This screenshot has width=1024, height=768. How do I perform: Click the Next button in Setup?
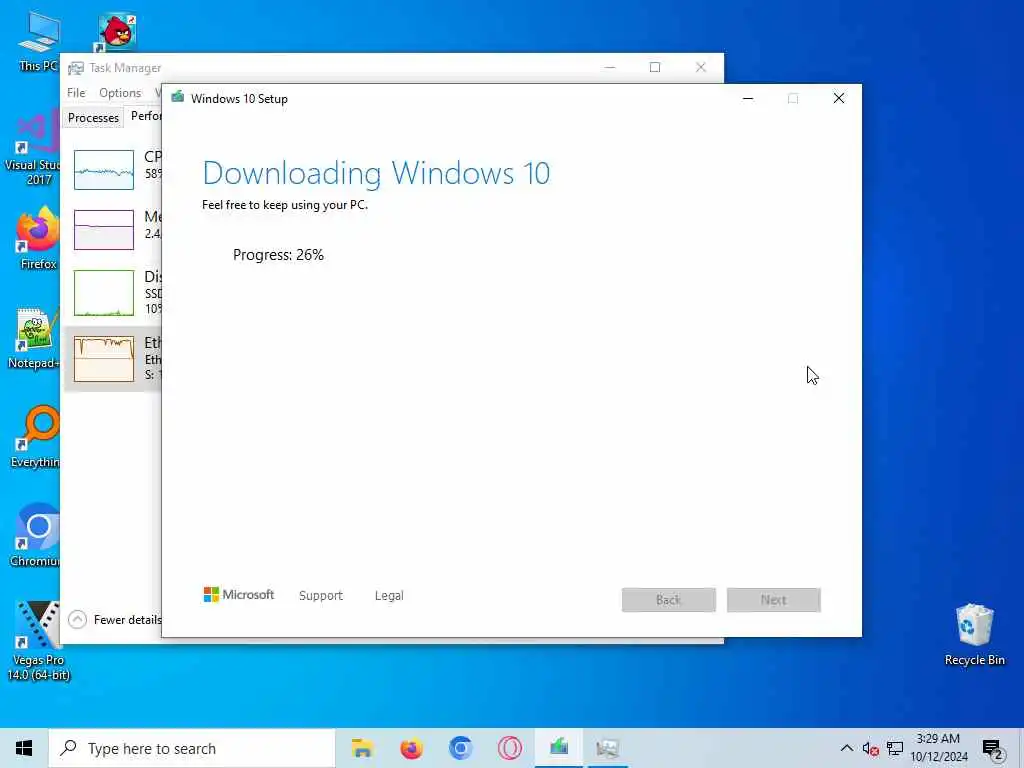coord(774,600)
